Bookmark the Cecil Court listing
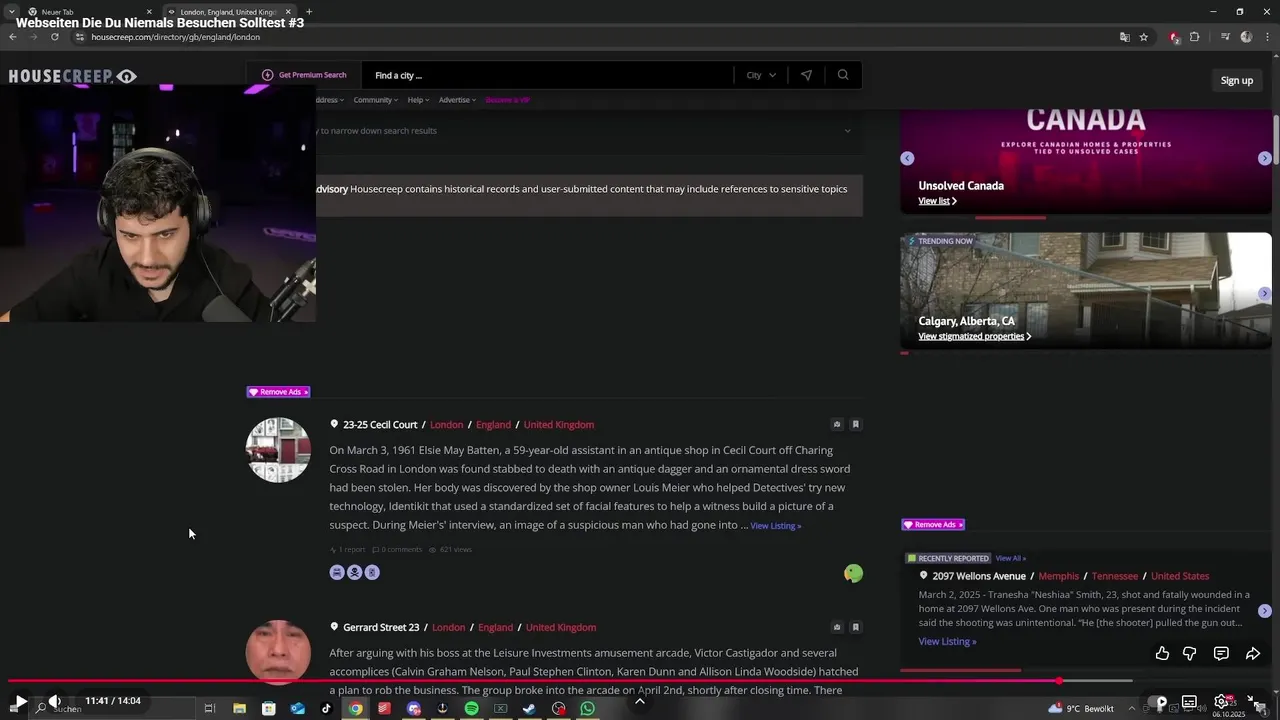 (855, 424)
